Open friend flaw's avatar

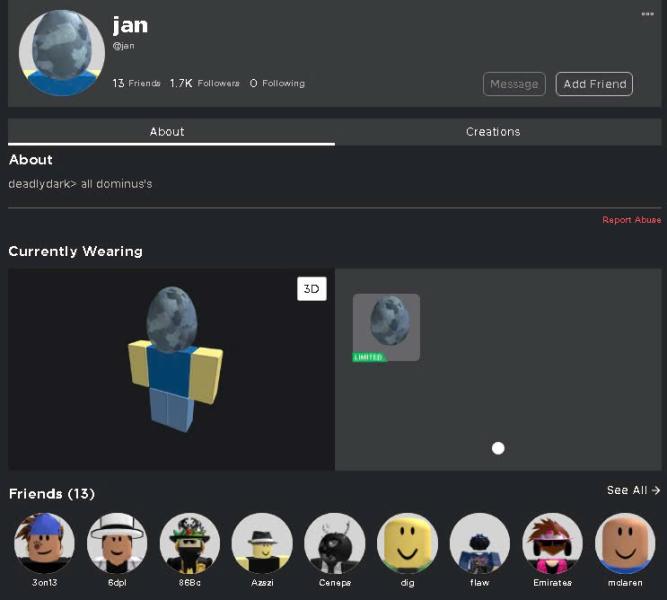coord(480,543)
